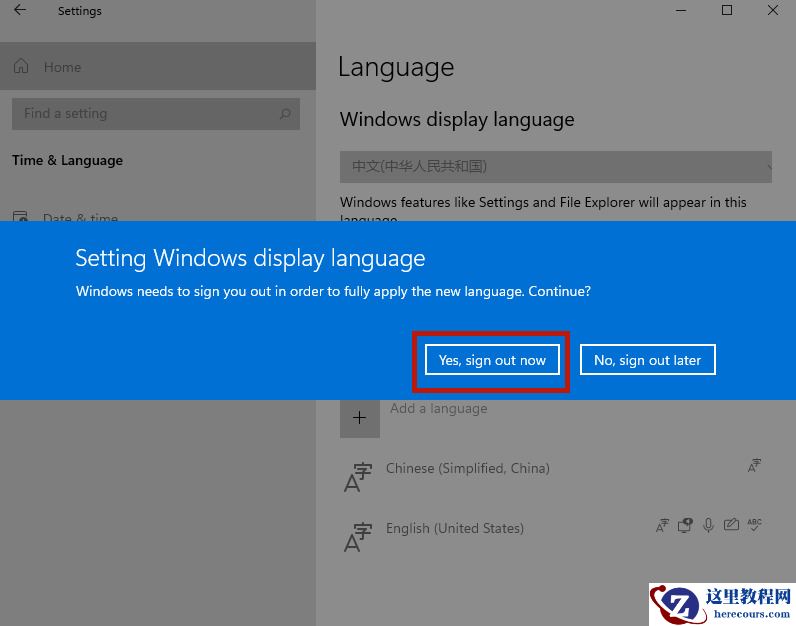The height and width of the screenshot is (626, 796).
Task: Select Chinese (Simplified, China) language entry
Action: 556,477
